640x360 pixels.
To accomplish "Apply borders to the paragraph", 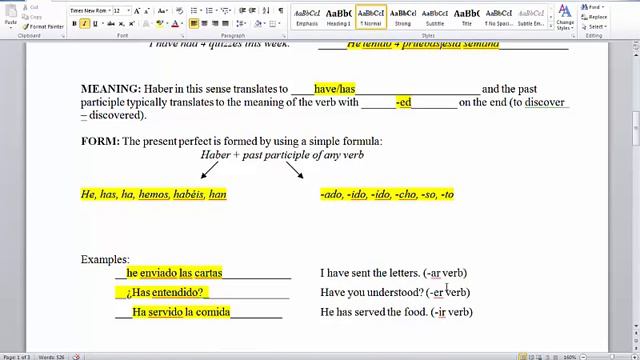I will point(272,24).
